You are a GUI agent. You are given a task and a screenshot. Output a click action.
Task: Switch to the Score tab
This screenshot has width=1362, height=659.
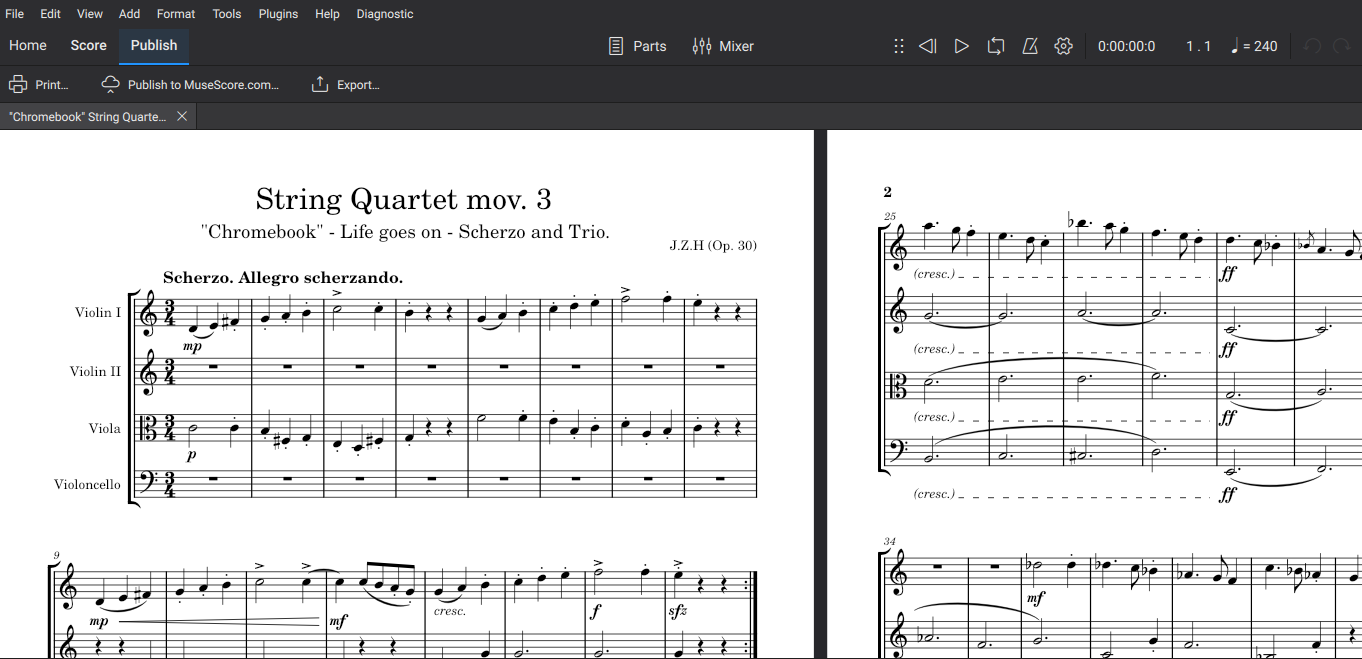[x=88, y=46]
